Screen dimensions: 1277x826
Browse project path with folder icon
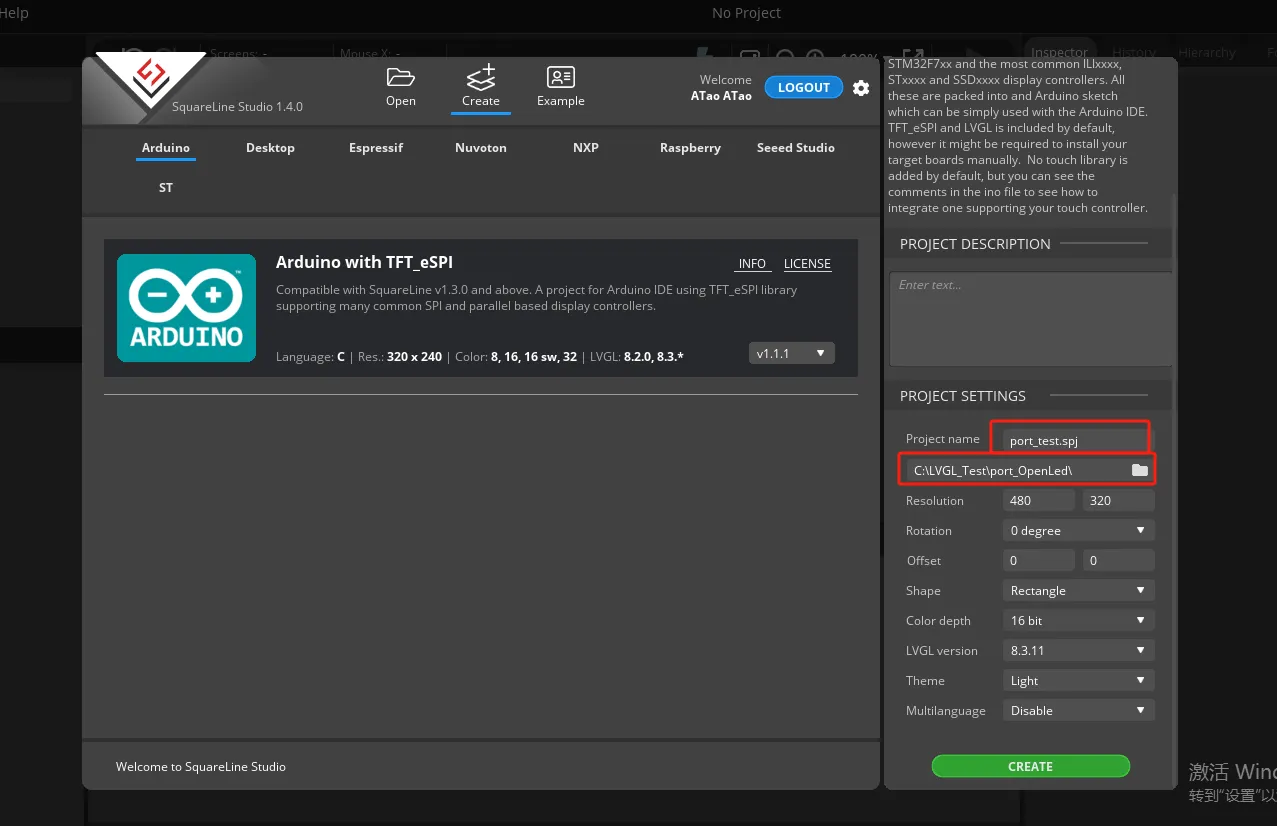point(1139,470)
